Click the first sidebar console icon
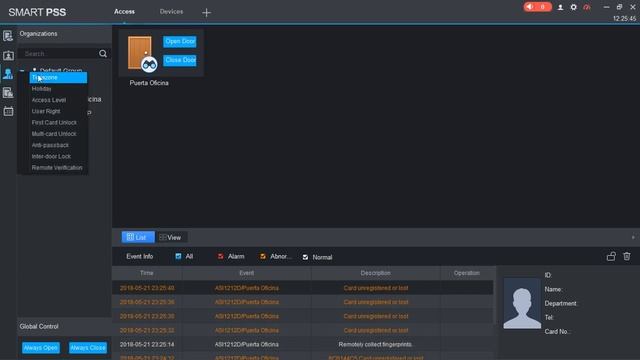The height and width of the screenshot is (360, 640). click(x=8, y=36)
